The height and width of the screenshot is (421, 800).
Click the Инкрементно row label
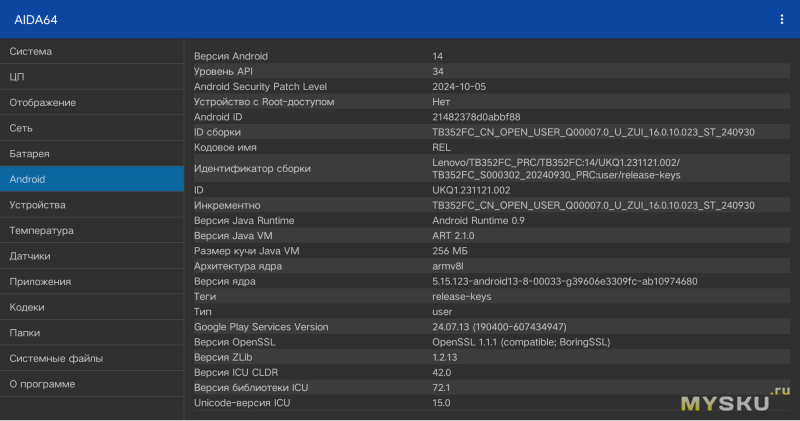[227, 205]
